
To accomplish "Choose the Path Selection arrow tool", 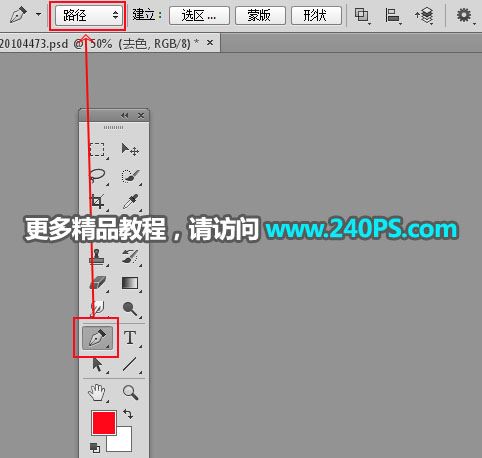I will (x=97, y=364).
